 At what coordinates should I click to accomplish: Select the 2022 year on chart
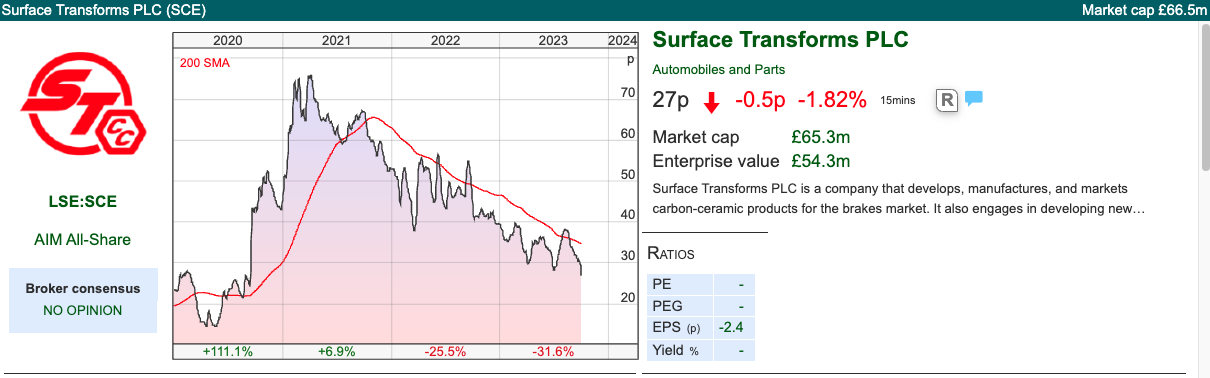[445, 41]
